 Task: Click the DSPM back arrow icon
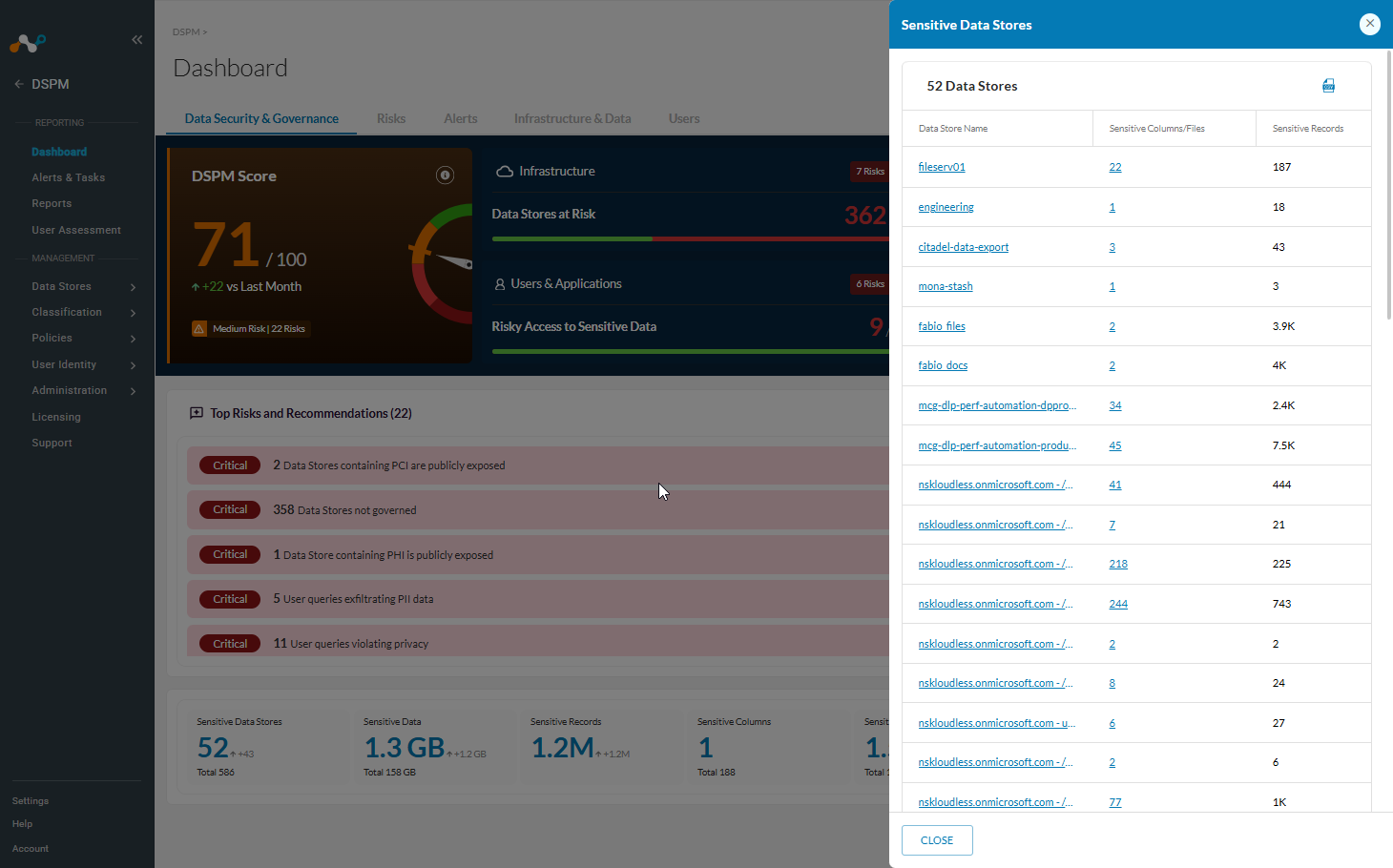[x=19, y=84]
